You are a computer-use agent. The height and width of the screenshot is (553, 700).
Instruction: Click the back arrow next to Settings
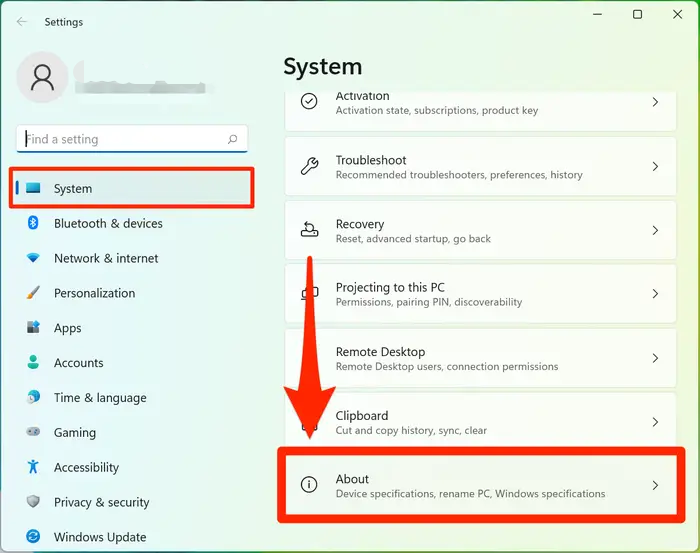pos(21,22)
